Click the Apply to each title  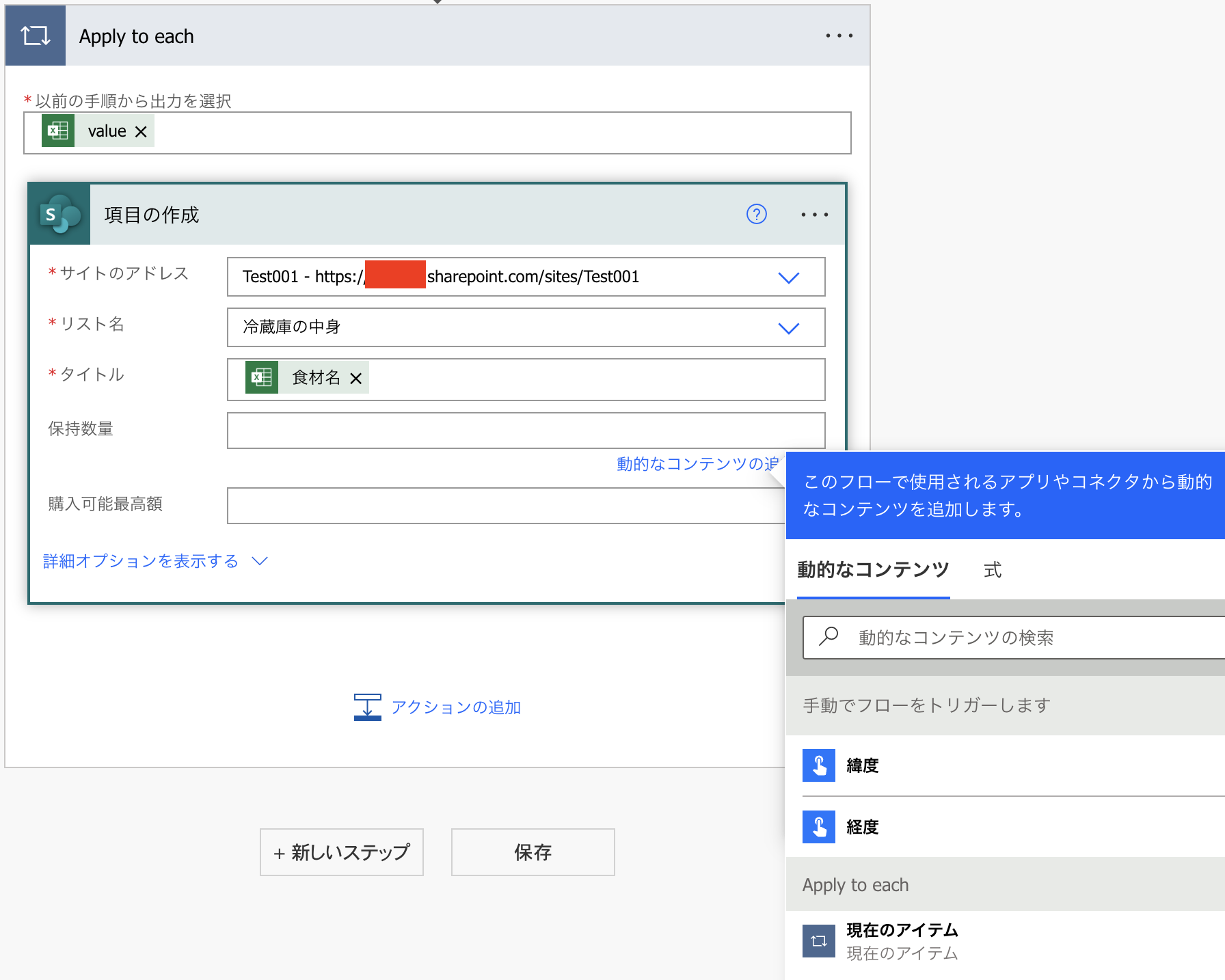[x=137, y=36]
